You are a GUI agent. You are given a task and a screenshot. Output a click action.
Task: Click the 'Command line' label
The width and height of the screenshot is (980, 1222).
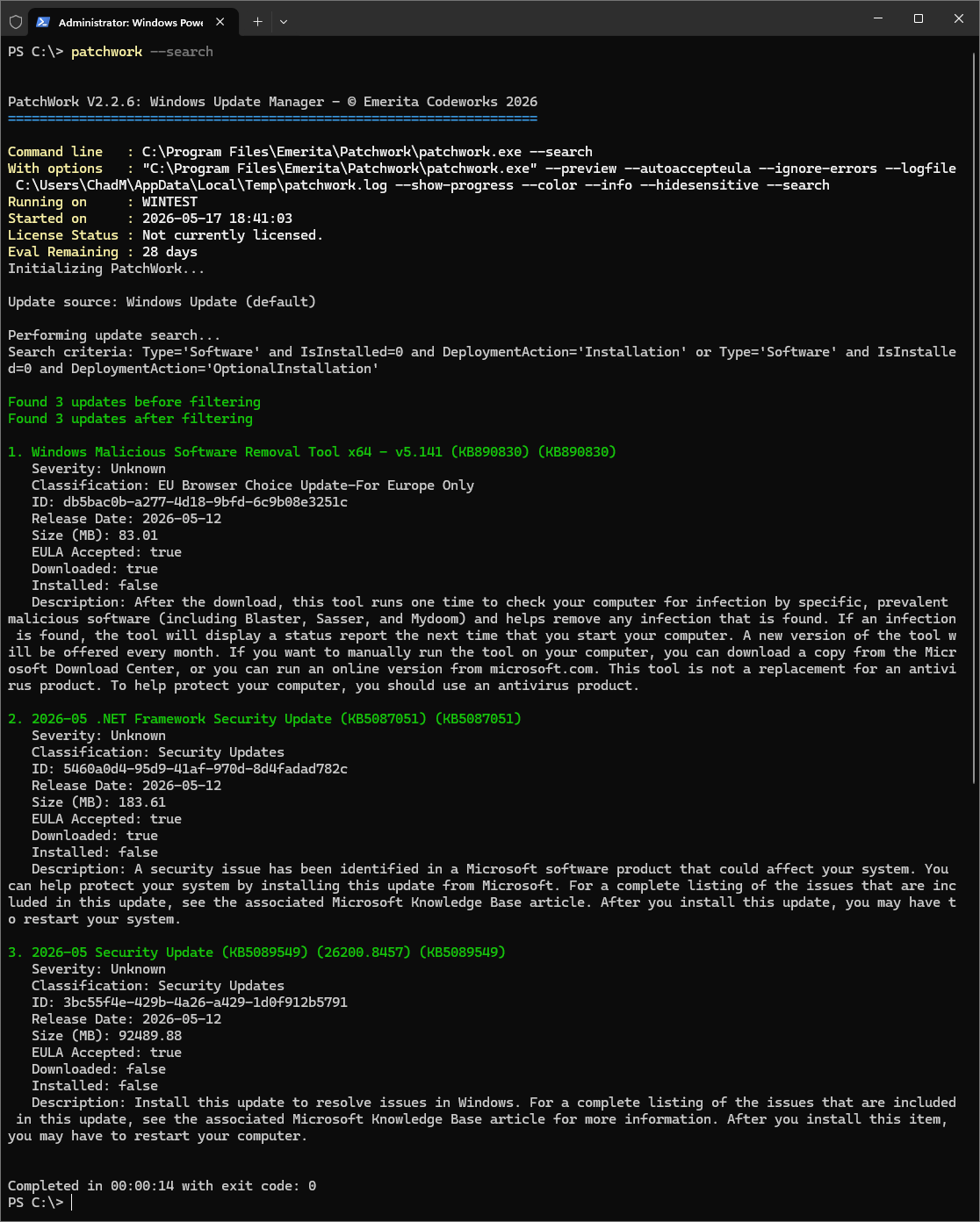coord(55,152)
